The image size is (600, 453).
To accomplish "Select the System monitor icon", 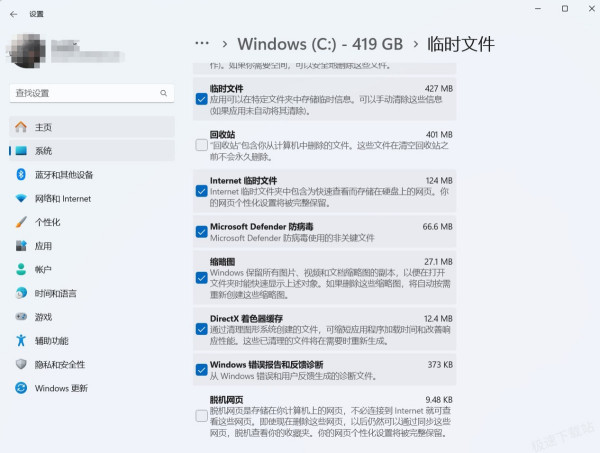I will 21,151.
